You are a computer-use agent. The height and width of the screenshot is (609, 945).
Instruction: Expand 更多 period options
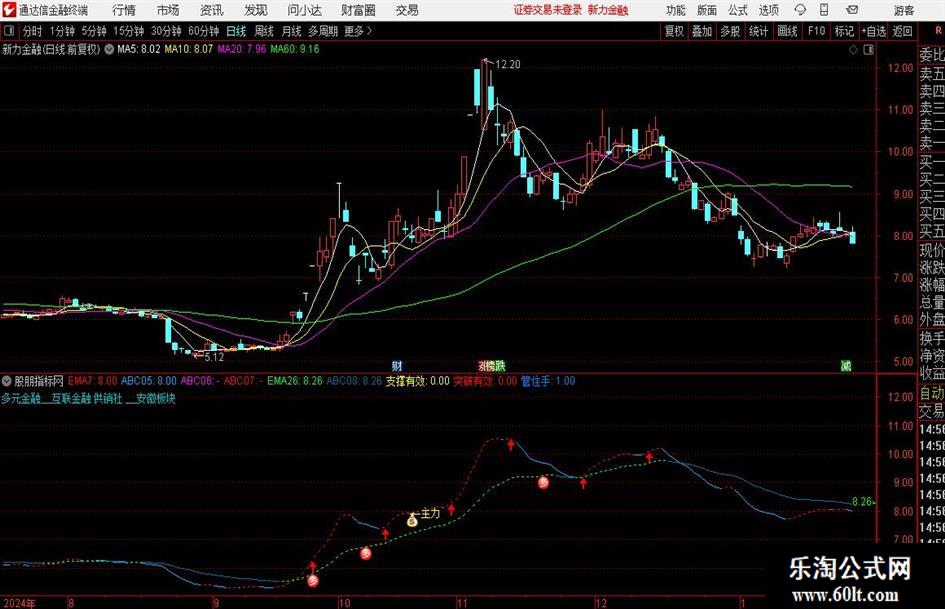tap(358, 31)
